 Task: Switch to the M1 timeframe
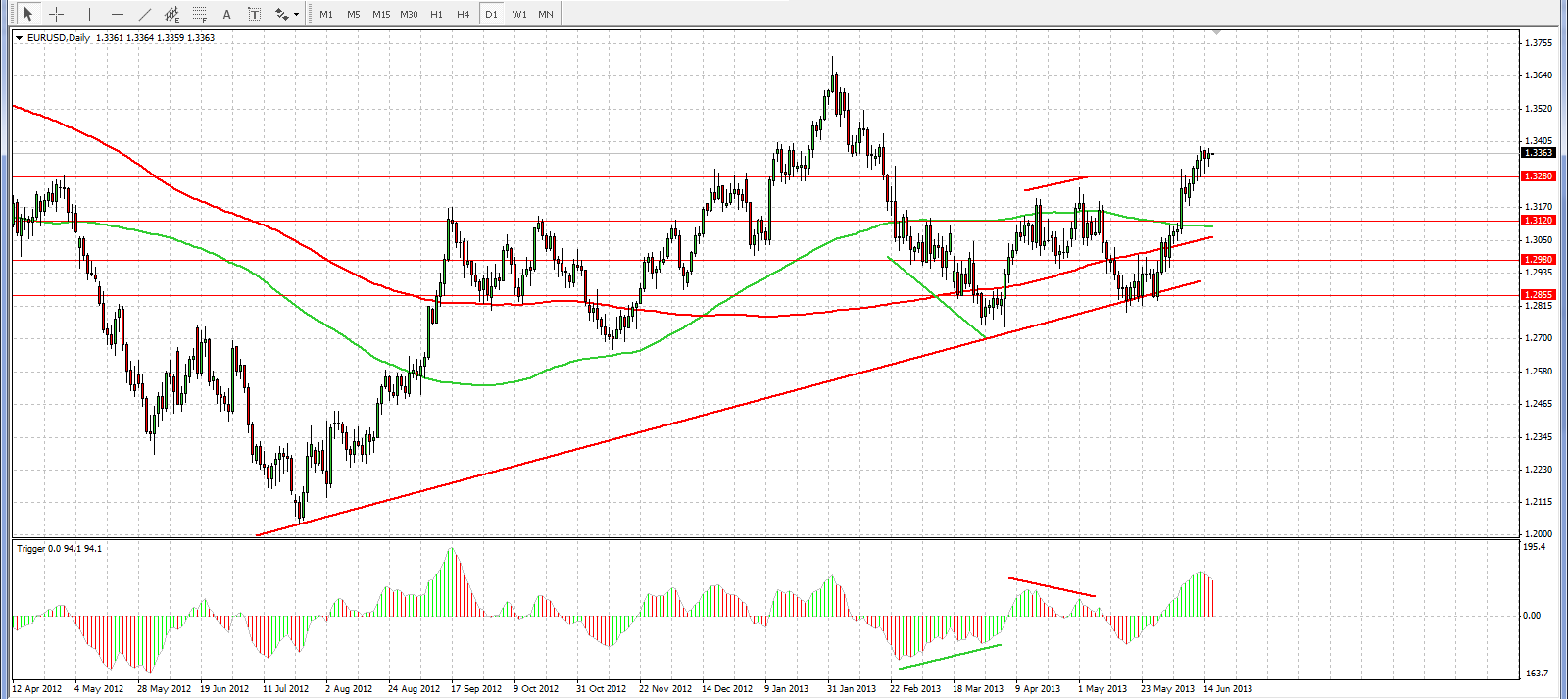[326, 14]
